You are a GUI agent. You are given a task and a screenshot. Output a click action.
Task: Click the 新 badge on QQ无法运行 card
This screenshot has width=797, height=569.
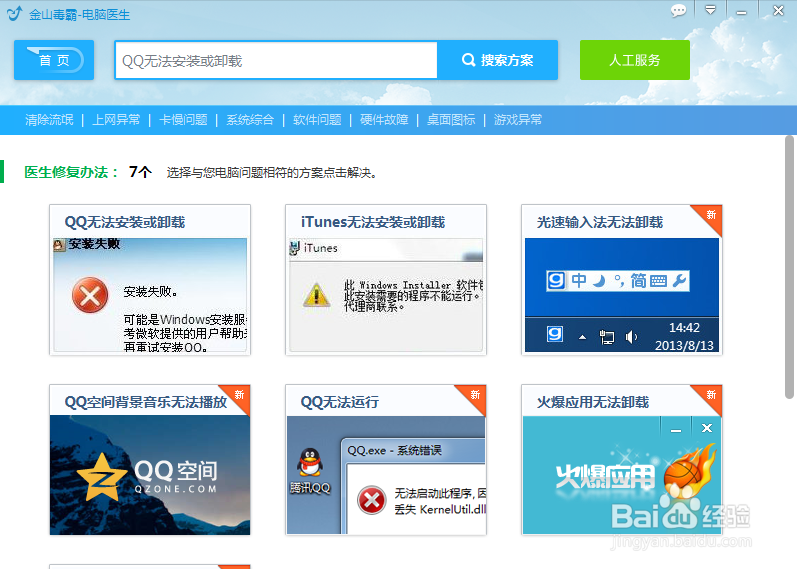coord(474,396)
